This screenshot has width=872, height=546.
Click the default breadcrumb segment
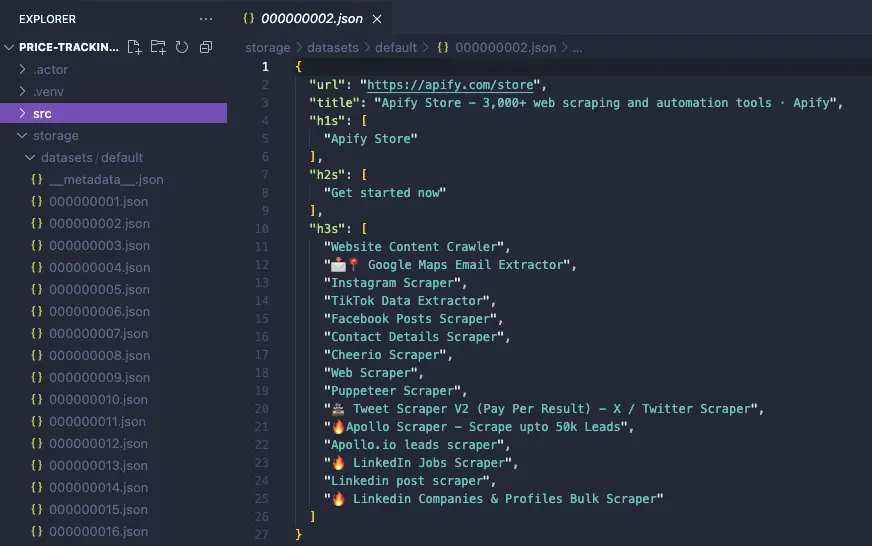pyautogui.click(x=396, y=48)
